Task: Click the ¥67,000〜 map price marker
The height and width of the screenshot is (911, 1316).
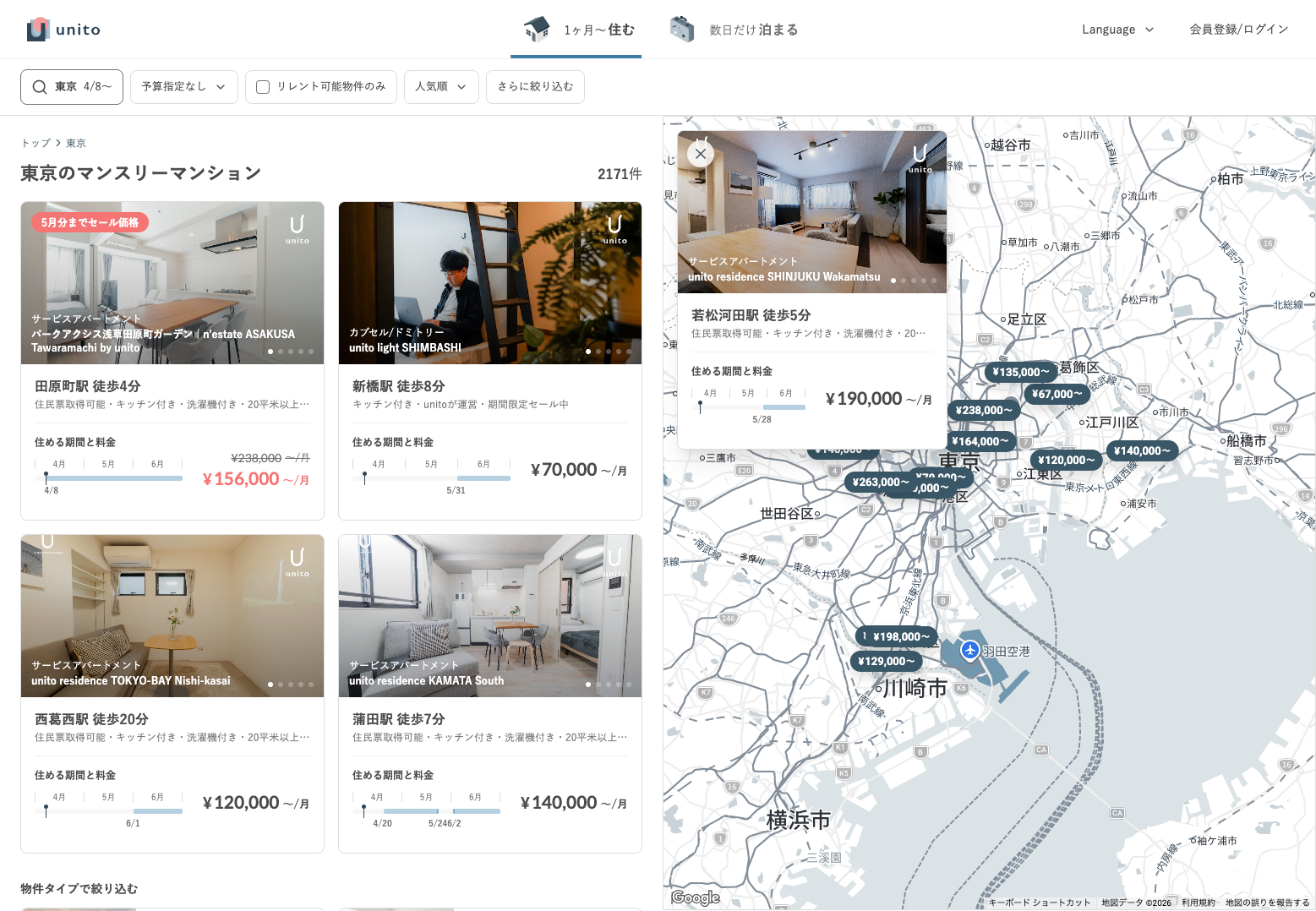Action: pos(1057,394)
